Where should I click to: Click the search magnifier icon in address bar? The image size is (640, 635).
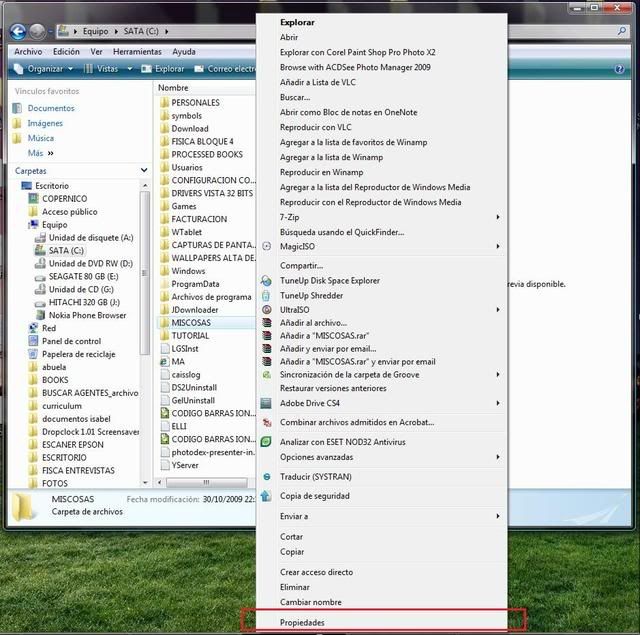(622, 31)
